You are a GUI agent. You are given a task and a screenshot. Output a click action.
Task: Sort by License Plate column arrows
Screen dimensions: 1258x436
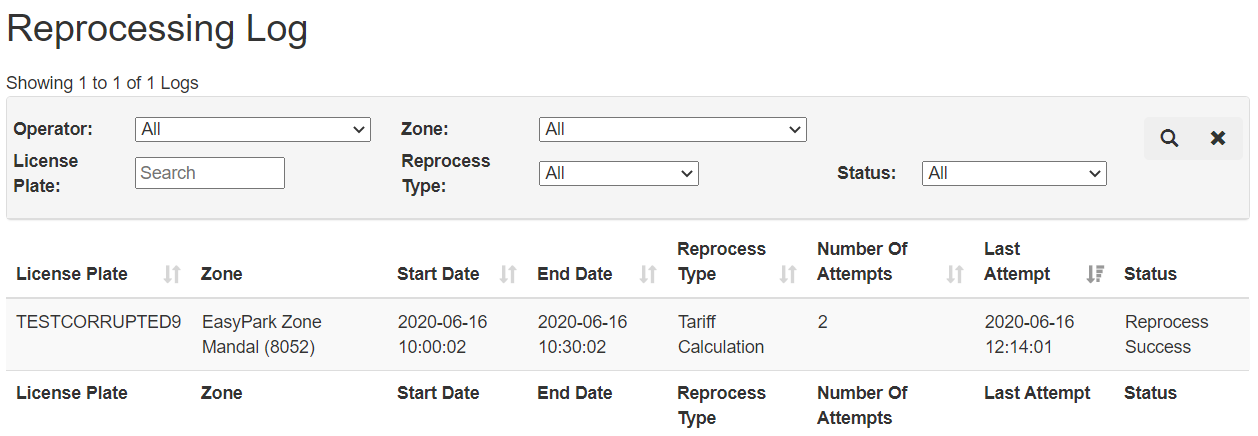pyautogui.click(x=172, y=274)
